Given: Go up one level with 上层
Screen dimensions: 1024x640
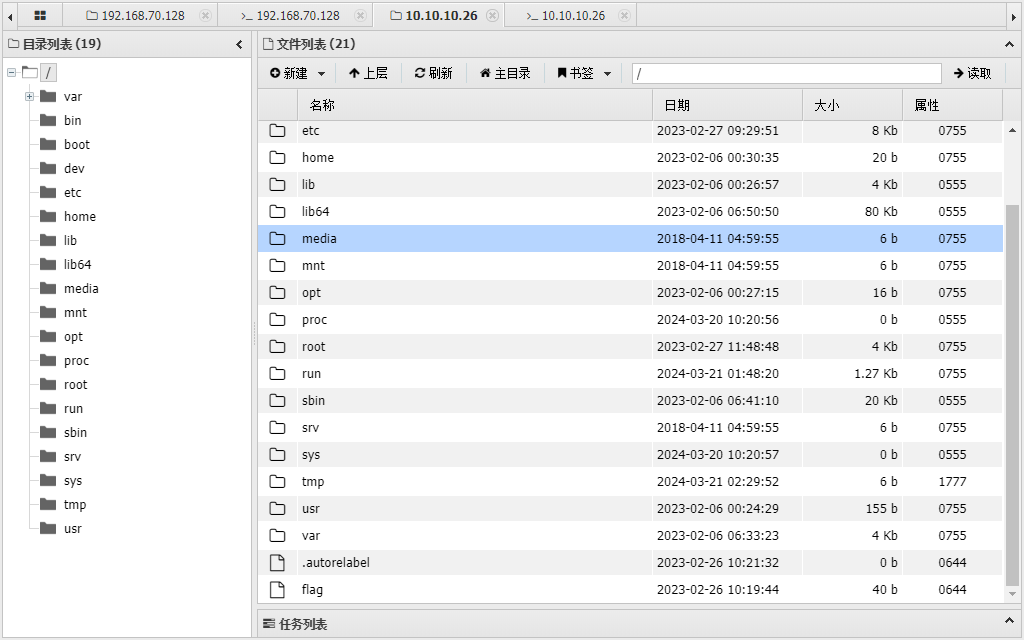Looking at the screenshot, I should (x=368, y=73).
